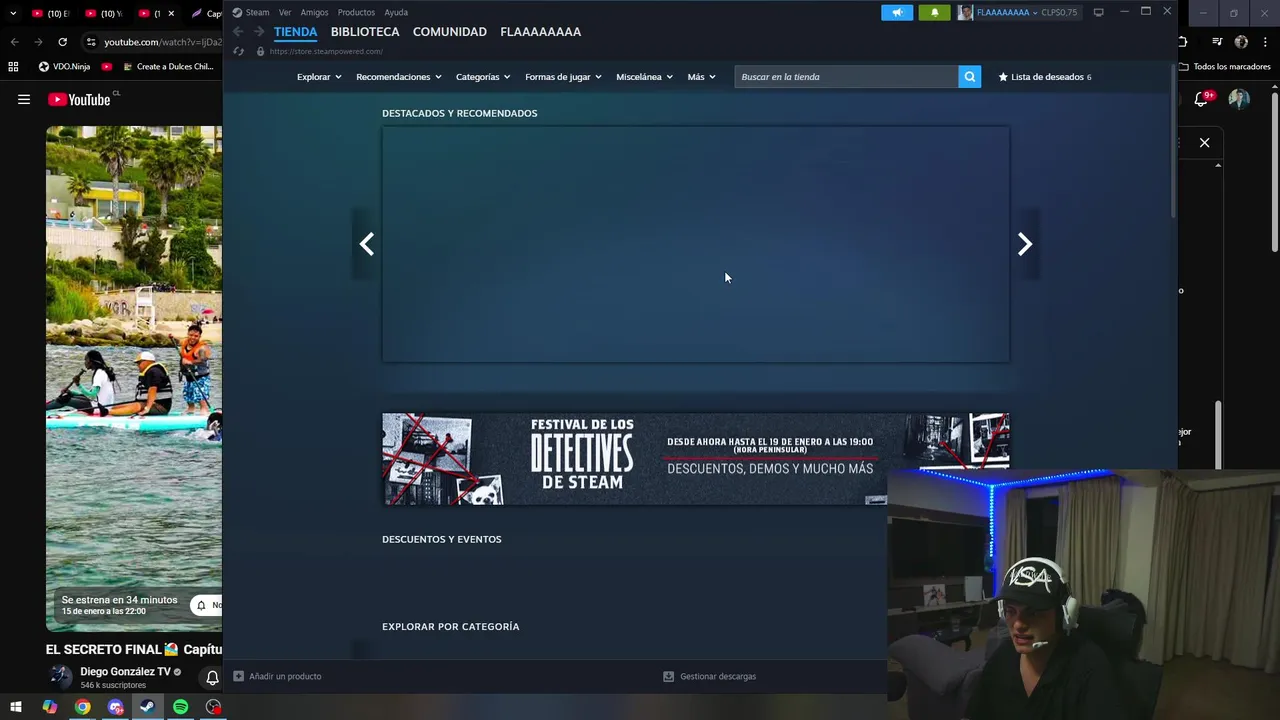Open the Ver menu
The width and height of the screenshot is (1280, 720).
tap(285, 12)
